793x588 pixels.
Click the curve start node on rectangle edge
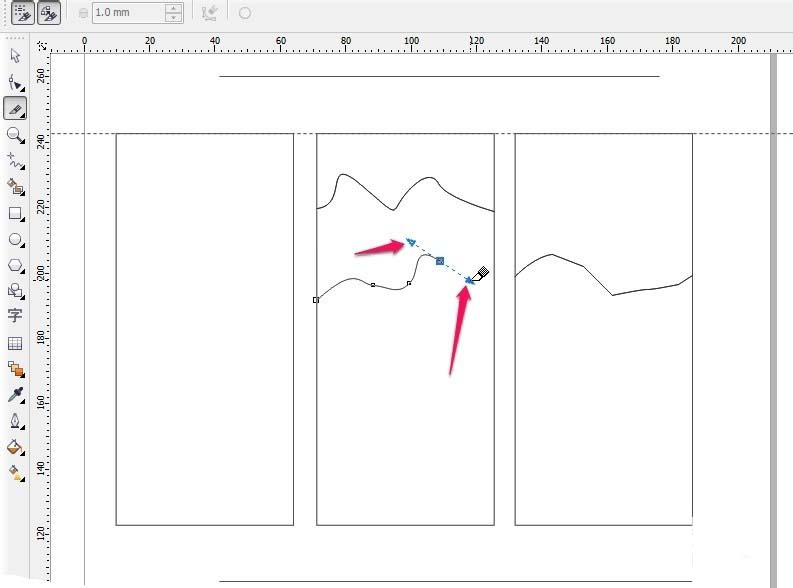point(316,300)
